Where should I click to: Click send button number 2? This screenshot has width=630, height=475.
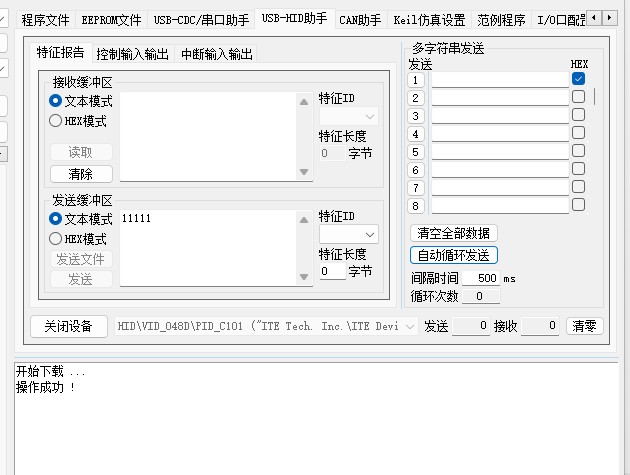pyautogui.click(x=415, y=98)
